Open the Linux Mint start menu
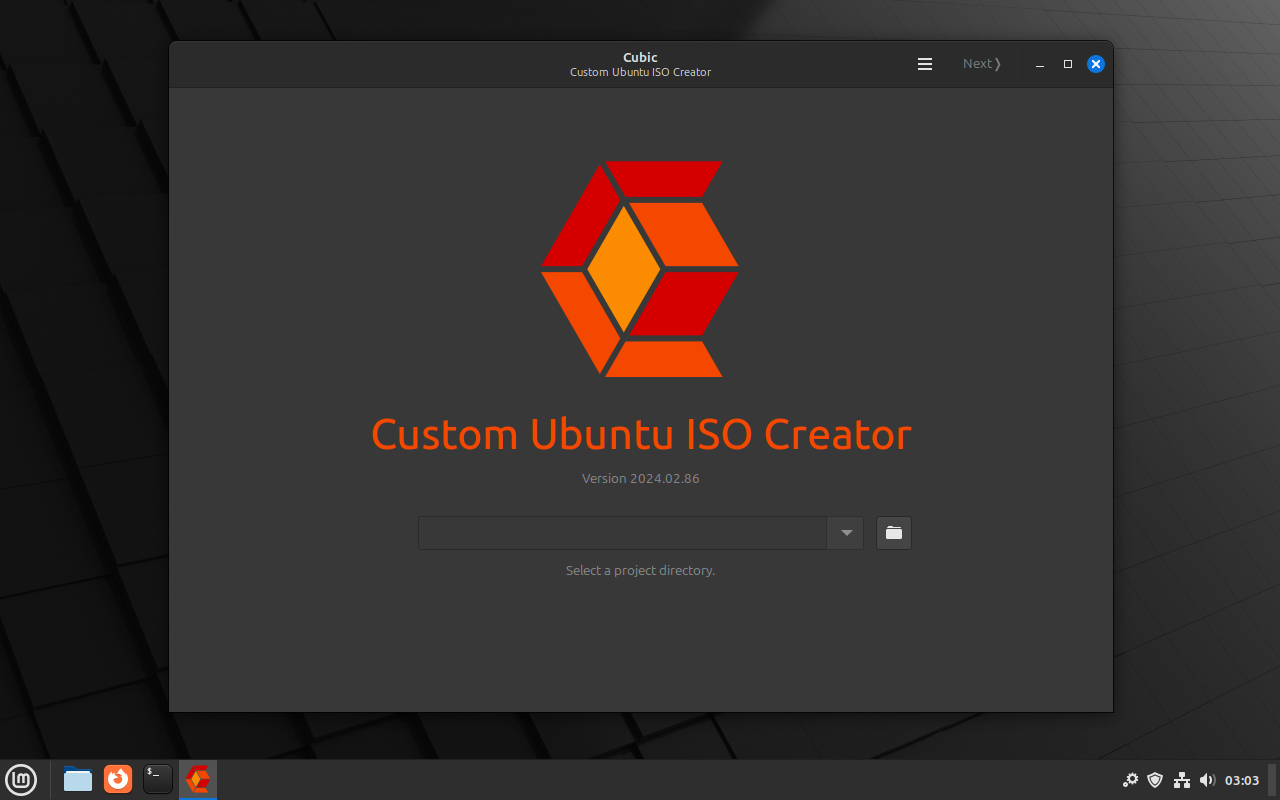The width and height of the screenshot is (1280, 800). coord(21,779)
